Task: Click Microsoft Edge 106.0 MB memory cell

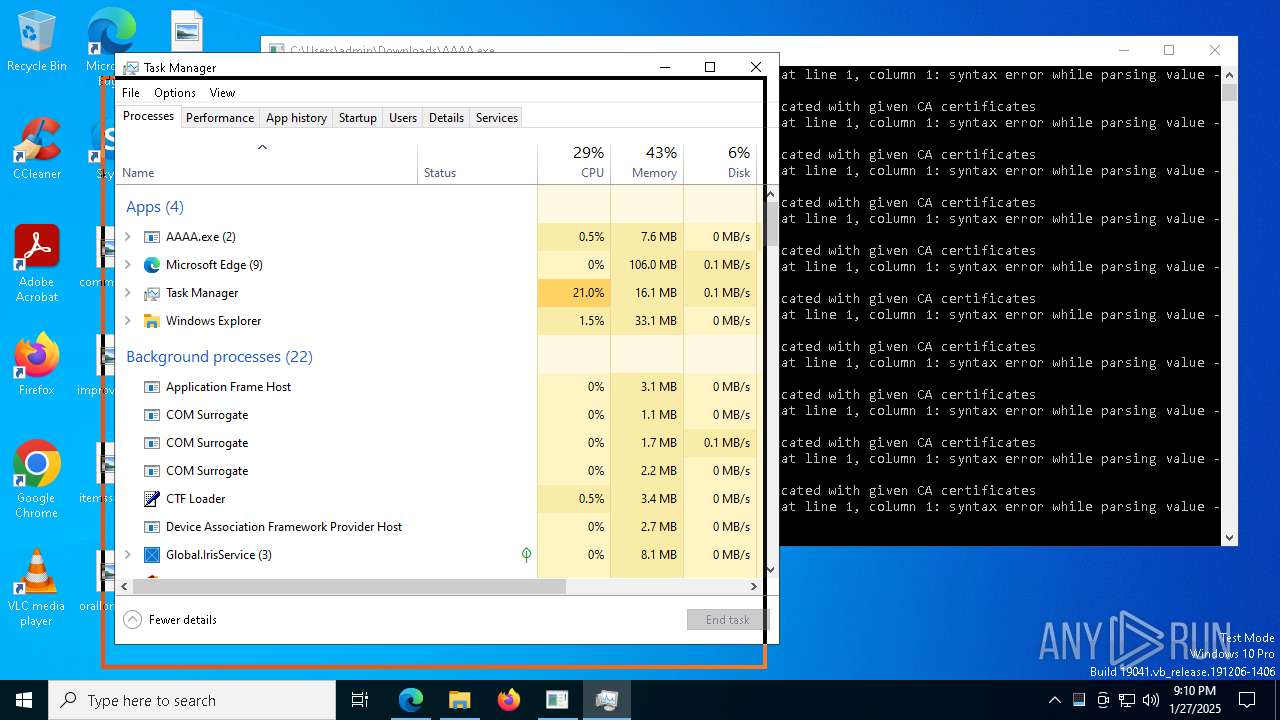Action: 647,265
